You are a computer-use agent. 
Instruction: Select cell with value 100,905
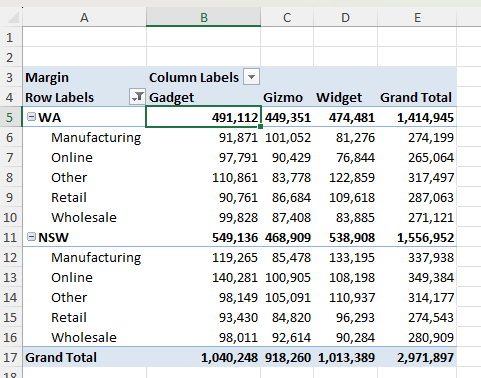[x=287, y=277]
